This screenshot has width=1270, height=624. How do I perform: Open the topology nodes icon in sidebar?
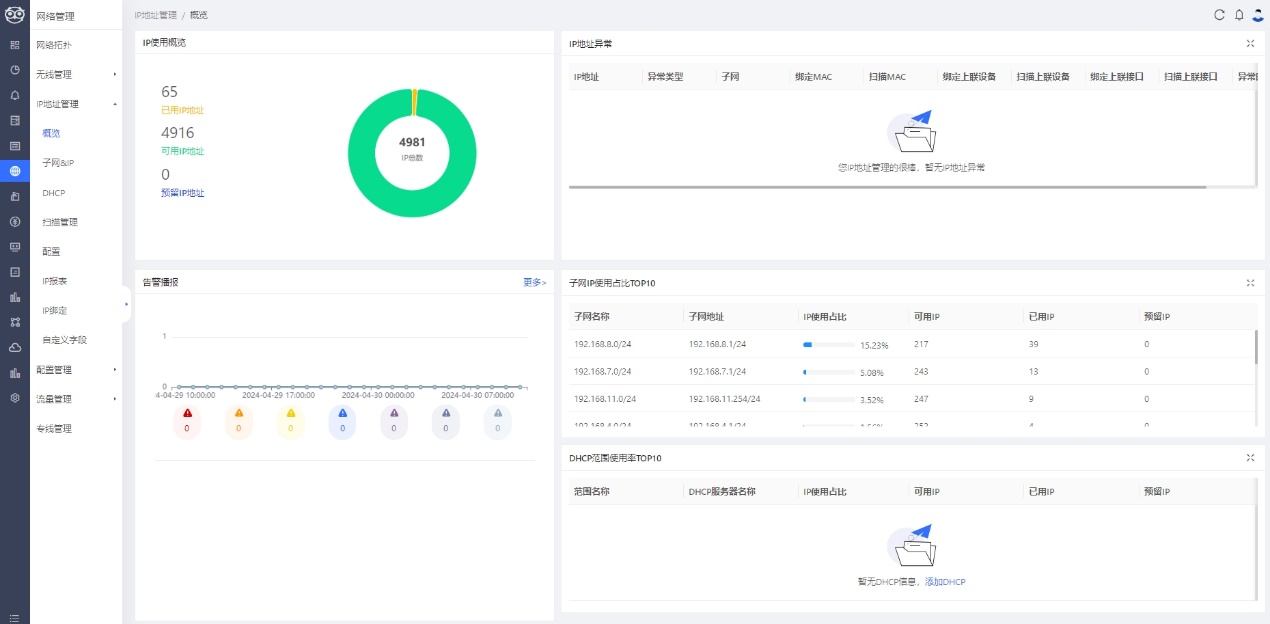(x=15, y=322)
